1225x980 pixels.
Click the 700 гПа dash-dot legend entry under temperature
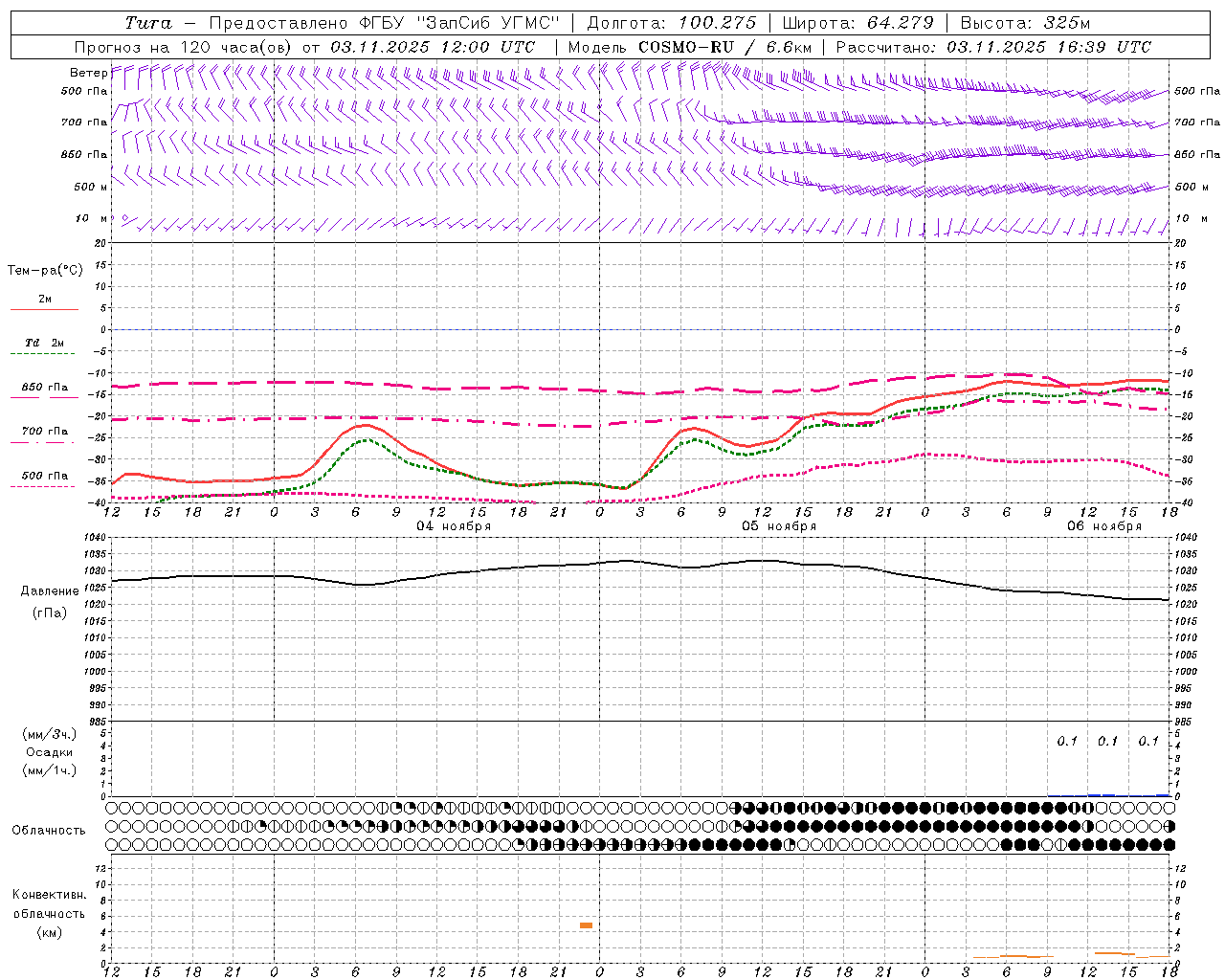point(44,432)
